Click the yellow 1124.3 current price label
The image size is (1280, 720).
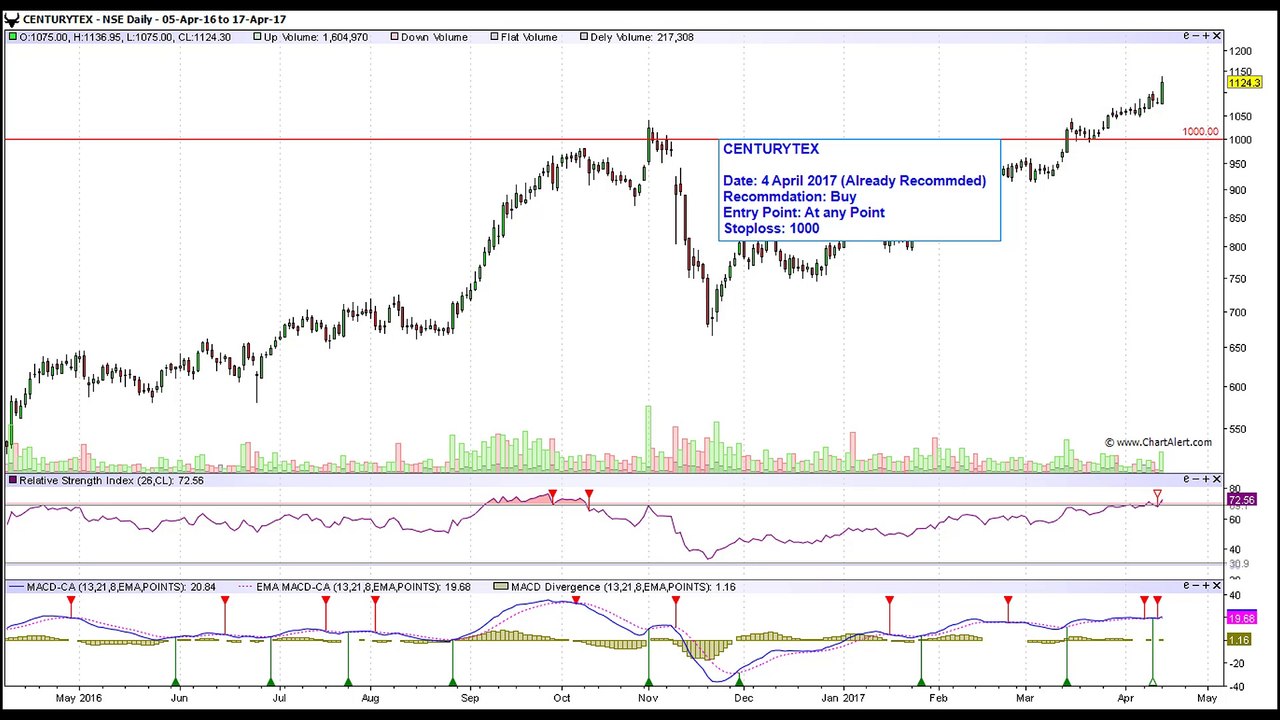1243,83
